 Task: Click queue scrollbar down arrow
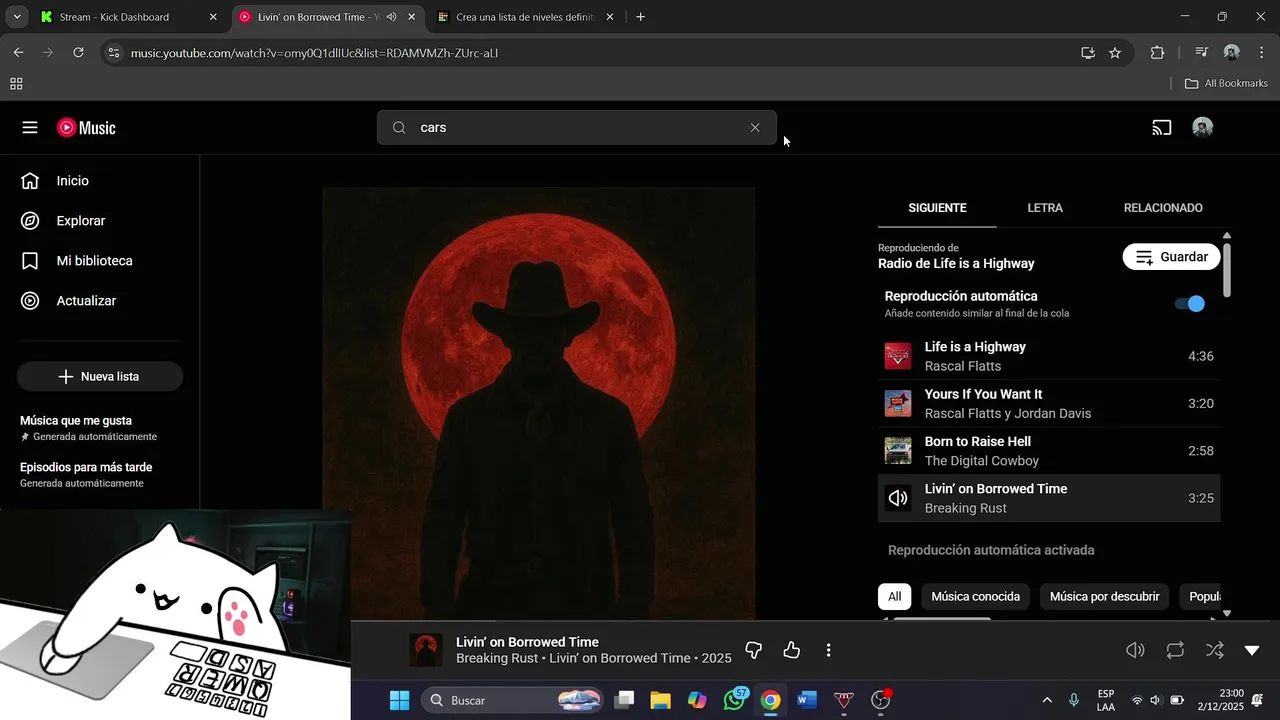[x=1227, y=613]
